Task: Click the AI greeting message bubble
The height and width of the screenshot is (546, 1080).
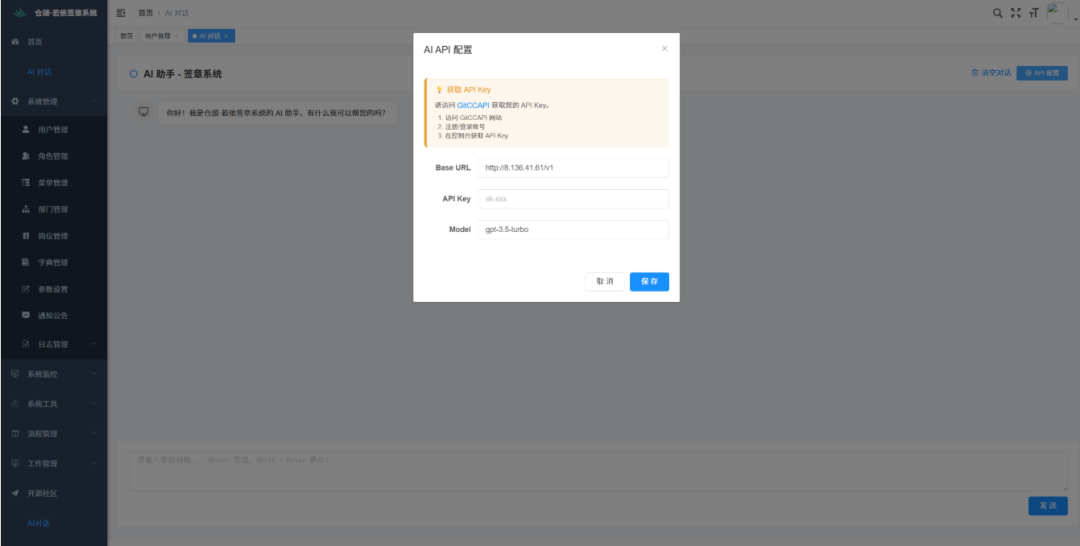Action: (278, 113)
